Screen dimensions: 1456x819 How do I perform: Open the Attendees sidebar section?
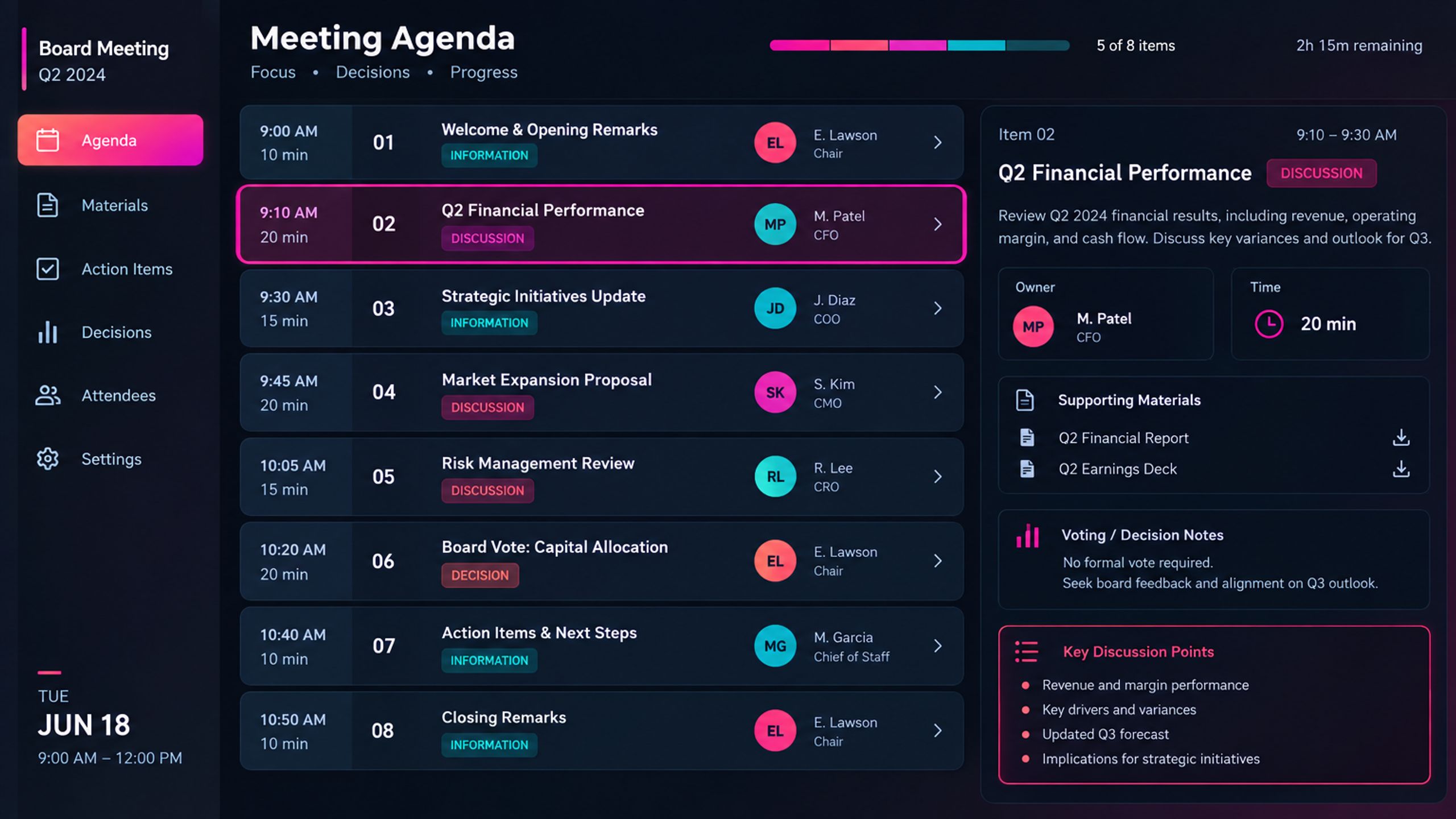[x=111, y=396]
